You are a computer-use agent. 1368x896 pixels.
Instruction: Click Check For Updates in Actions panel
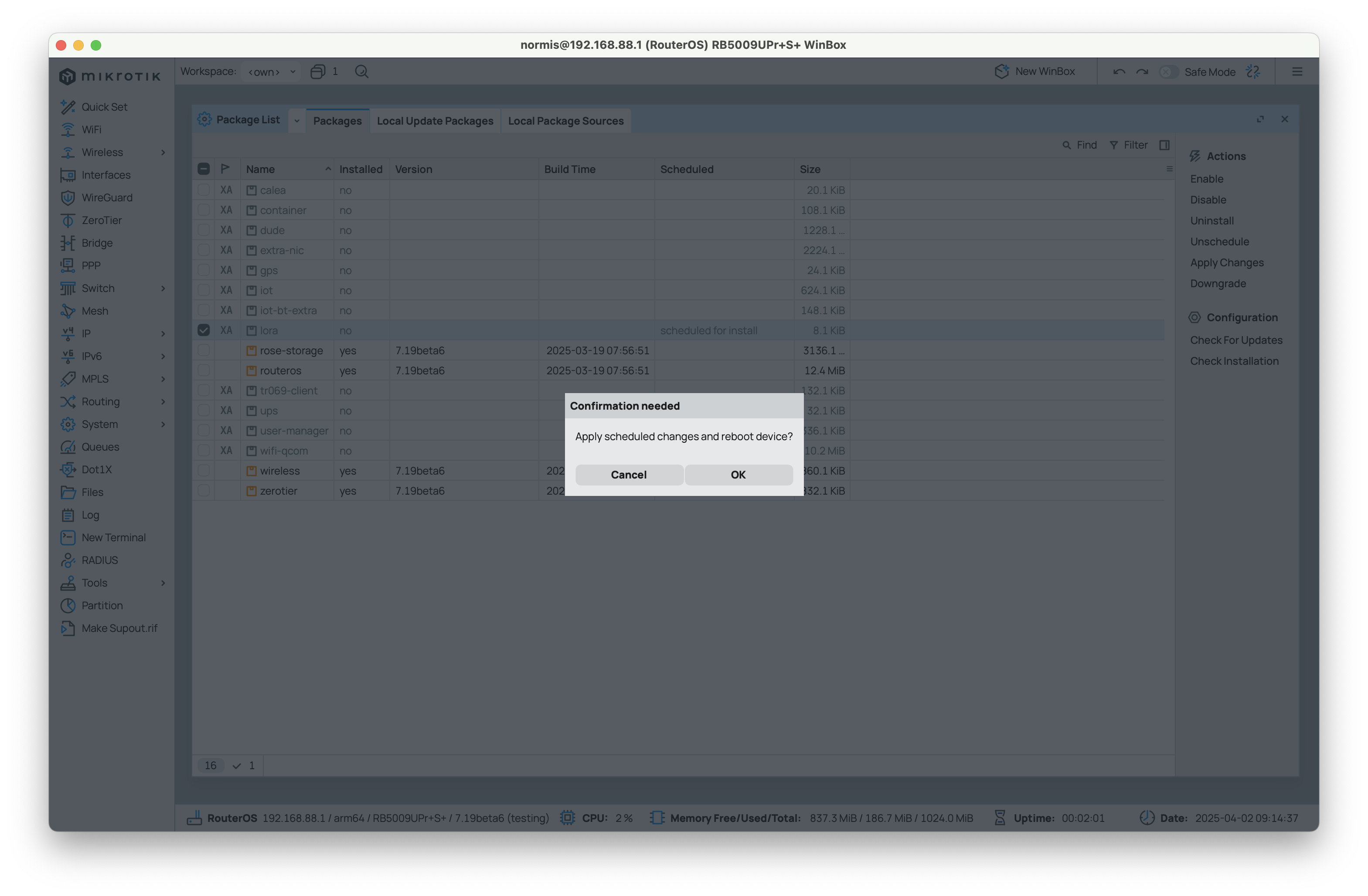[1236, 339]
